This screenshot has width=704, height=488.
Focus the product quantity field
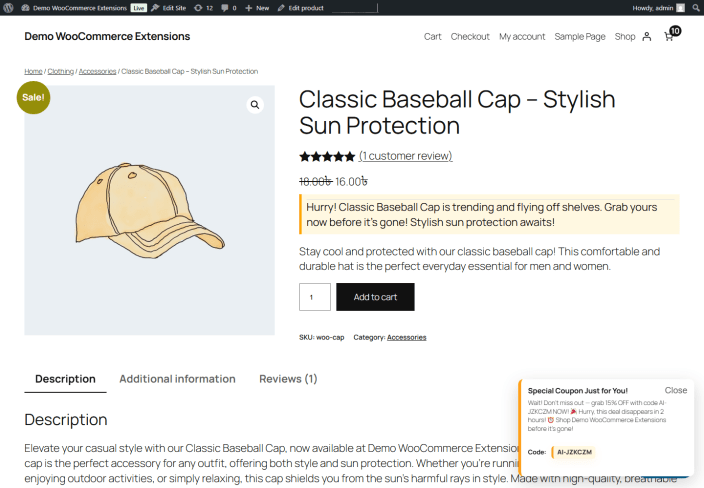[315, 297]
